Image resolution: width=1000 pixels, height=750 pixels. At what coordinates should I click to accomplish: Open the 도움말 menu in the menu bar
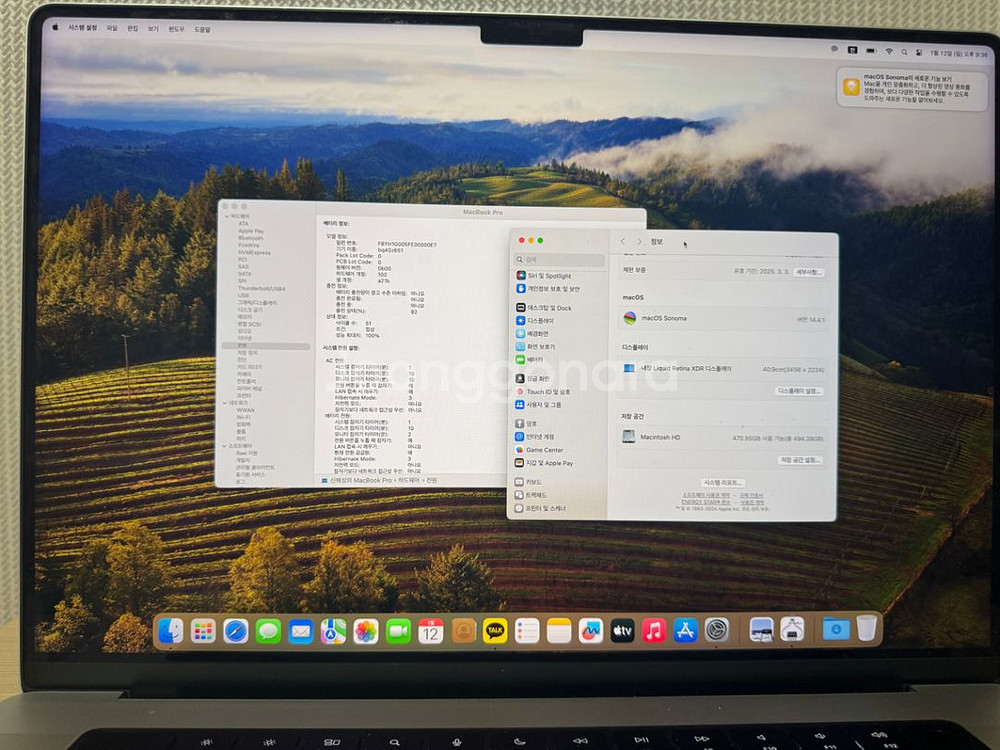(x=202, y=29)
